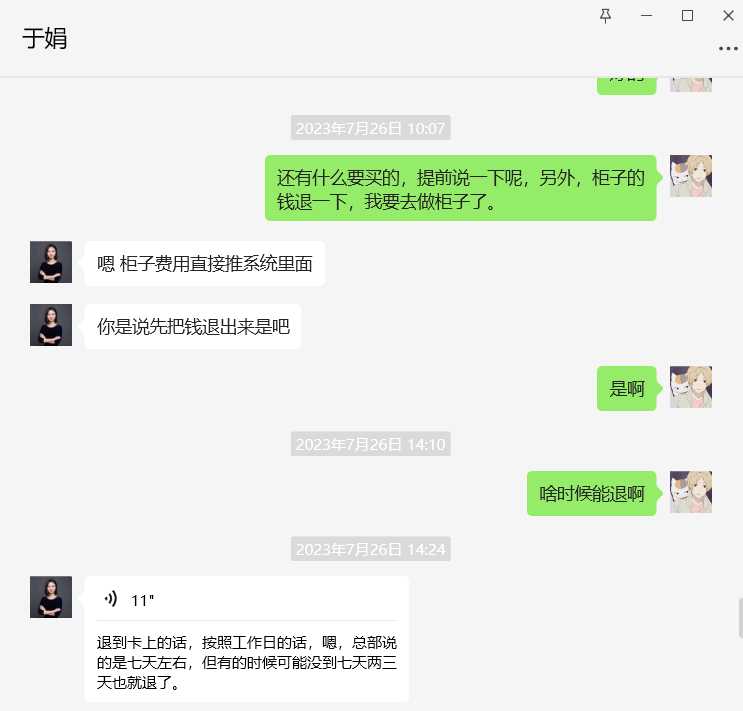Click your own avatar beside 是啊 message

point(690,387)
